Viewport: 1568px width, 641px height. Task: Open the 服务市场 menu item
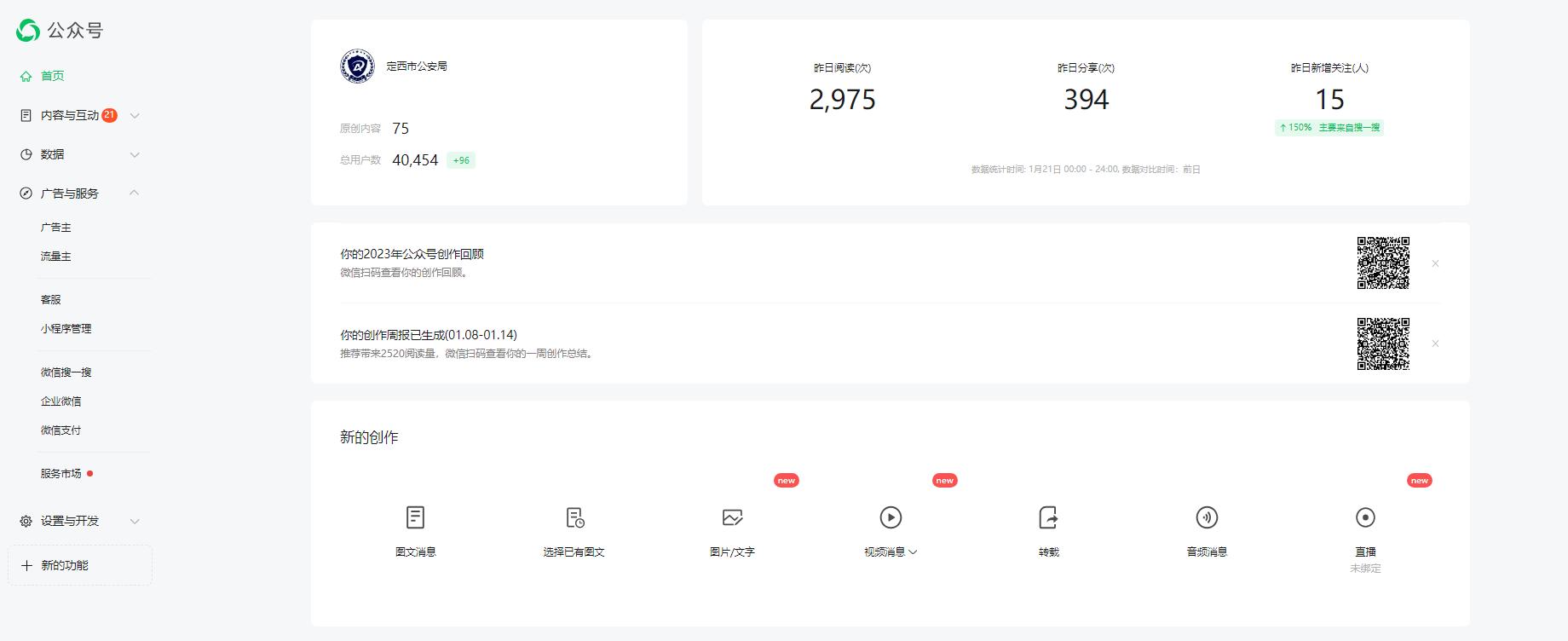coord(61,474)
